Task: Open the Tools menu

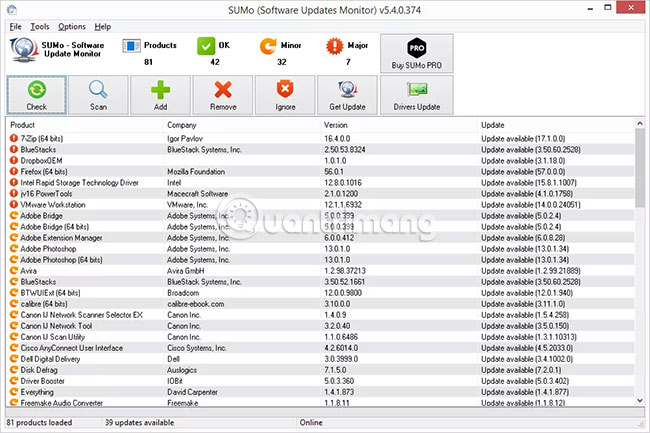Action: coord(40,27)
